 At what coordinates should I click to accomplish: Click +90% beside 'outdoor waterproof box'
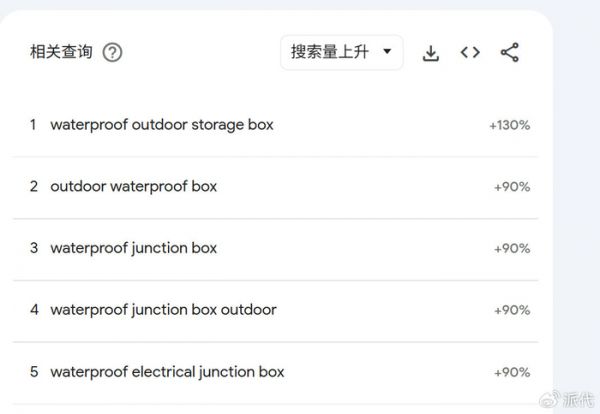[x=512, y=187]
